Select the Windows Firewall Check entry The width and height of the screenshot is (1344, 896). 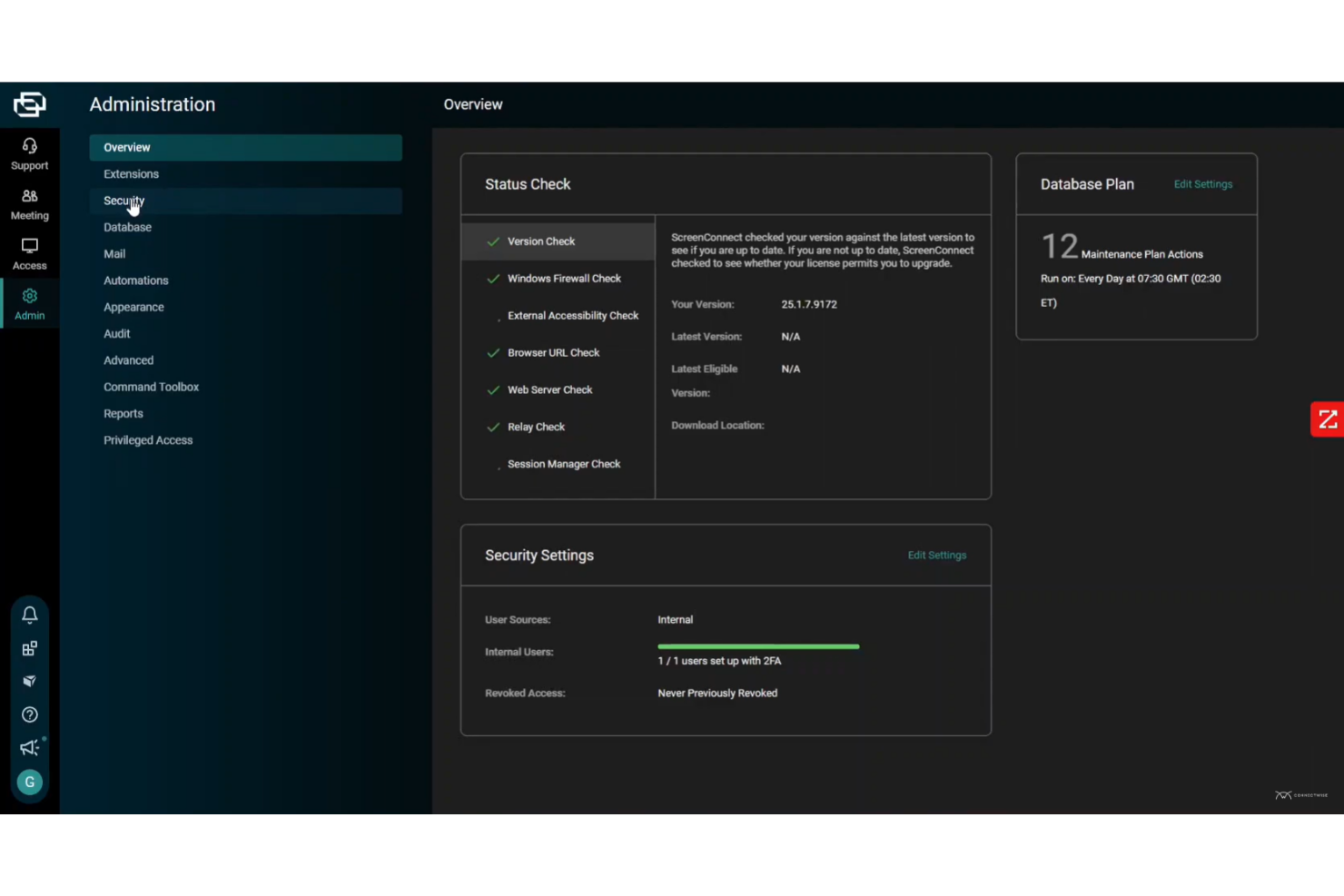pyautogui.click(x=564, y=278)
